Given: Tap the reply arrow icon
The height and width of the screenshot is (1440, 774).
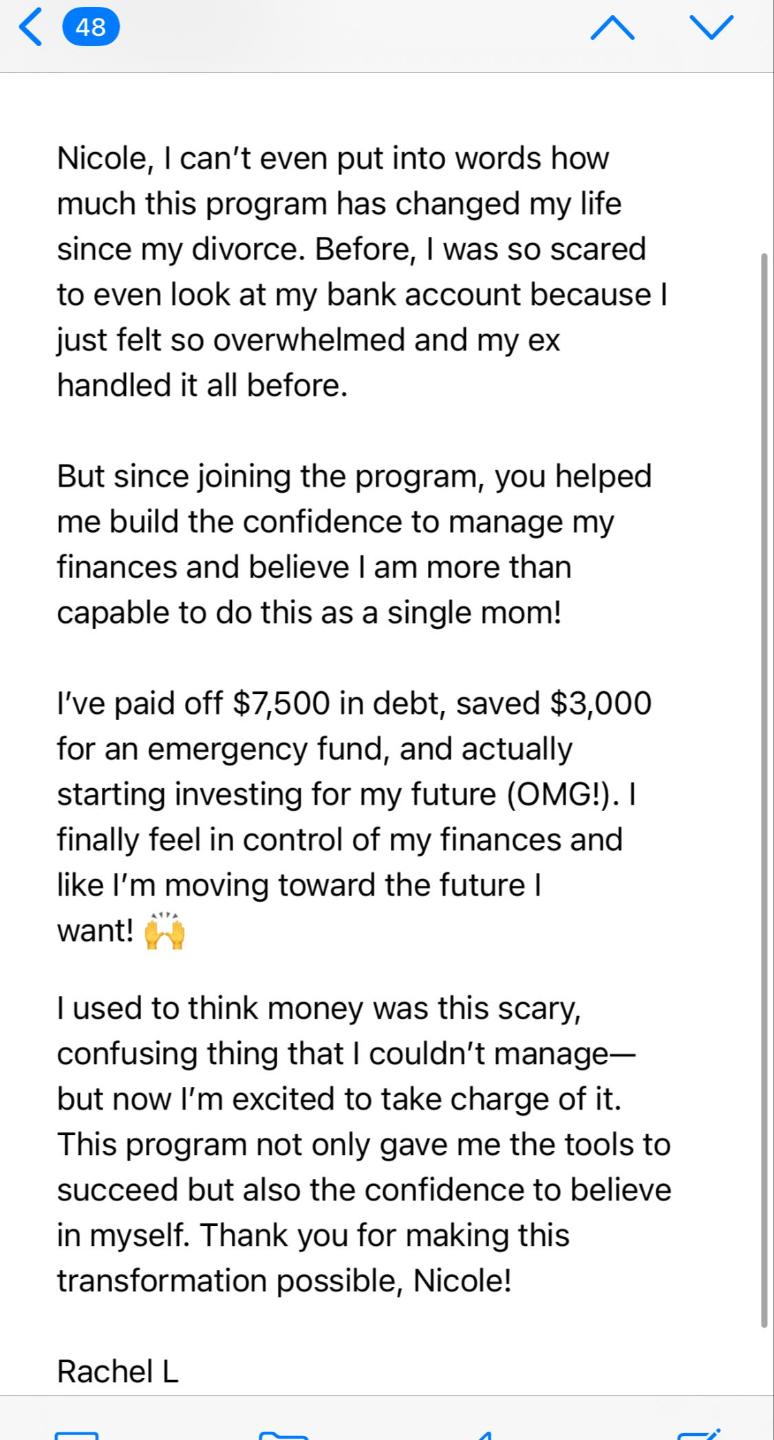Looking at the screenshot, I should pyautogui.click(x=484, y=1433).
